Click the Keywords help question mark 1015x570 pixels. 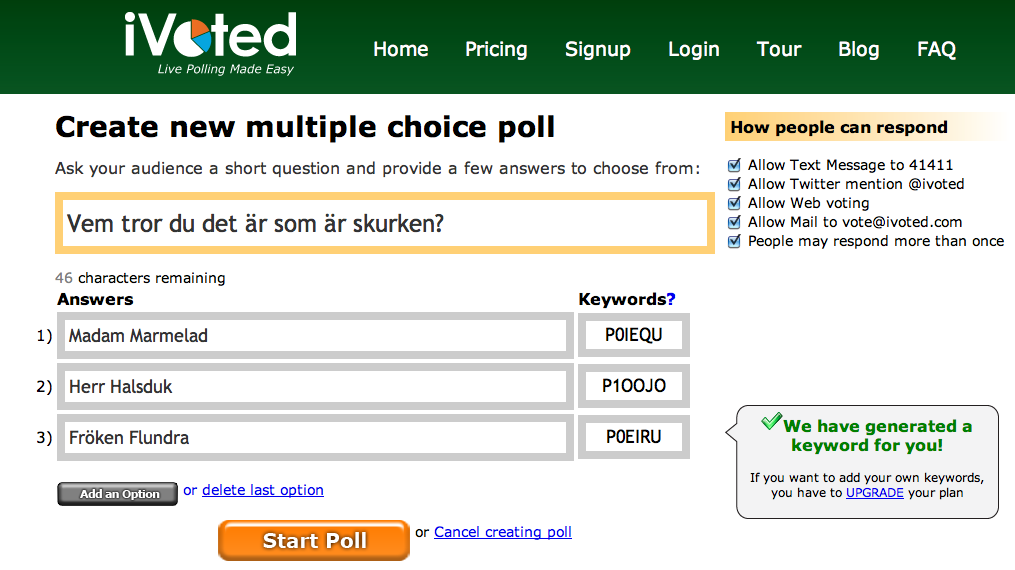coord(671,299)
